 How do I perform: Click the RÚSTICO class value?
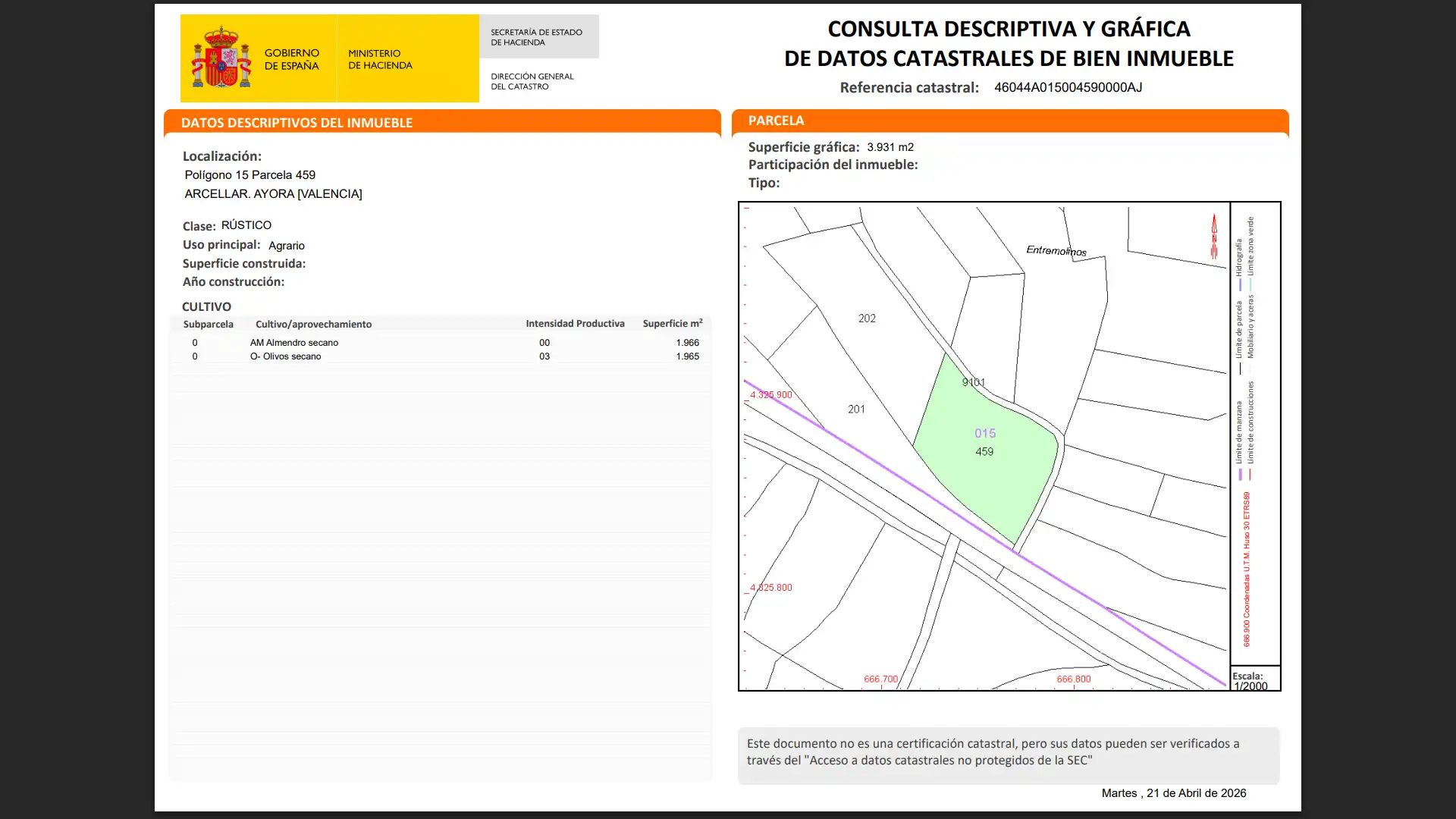coord(246,225)
